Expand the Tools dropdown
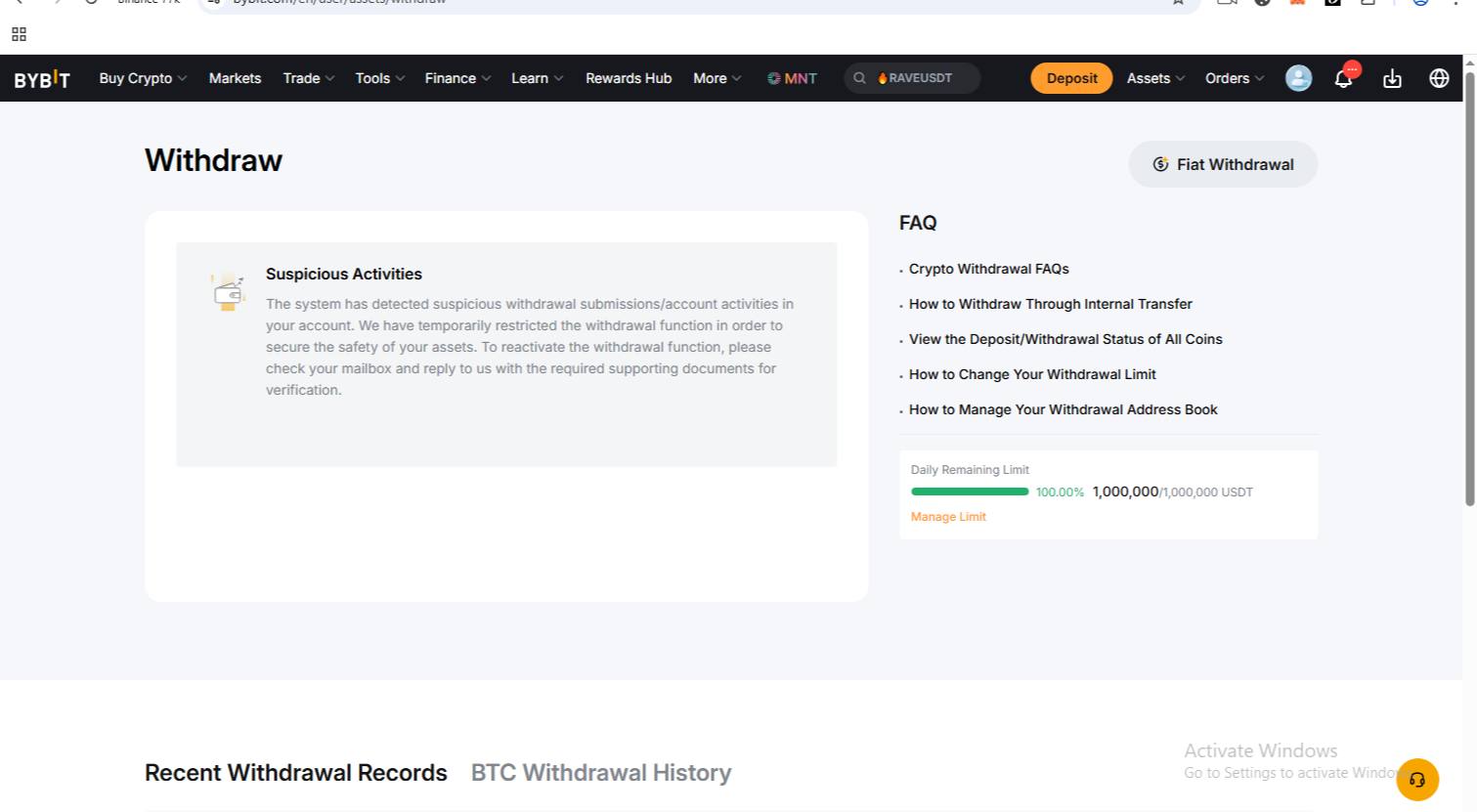 (380, 78)
